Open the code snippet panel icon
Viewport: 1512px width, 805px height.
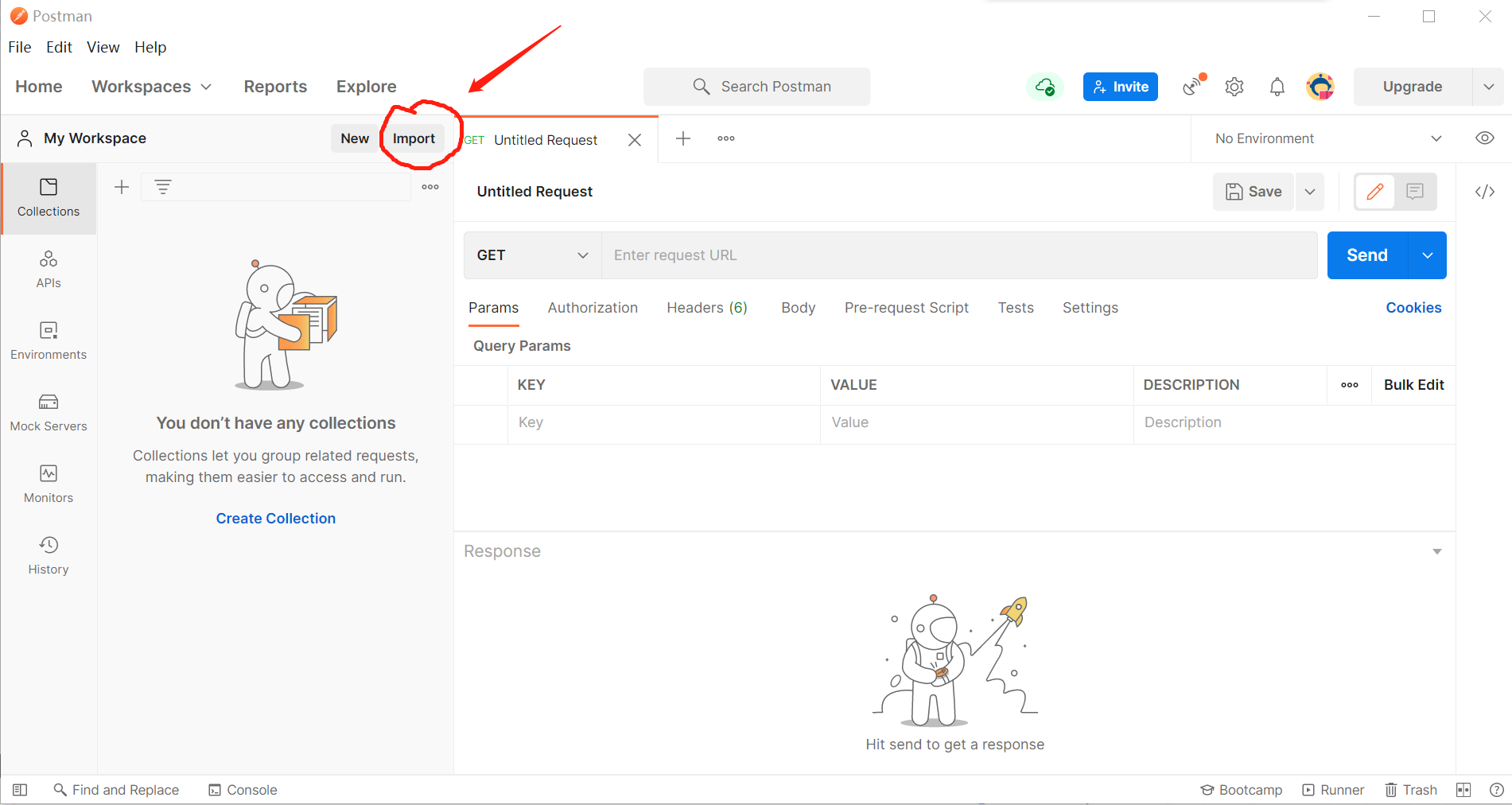pyautogui.click(x=1485, y=192)
